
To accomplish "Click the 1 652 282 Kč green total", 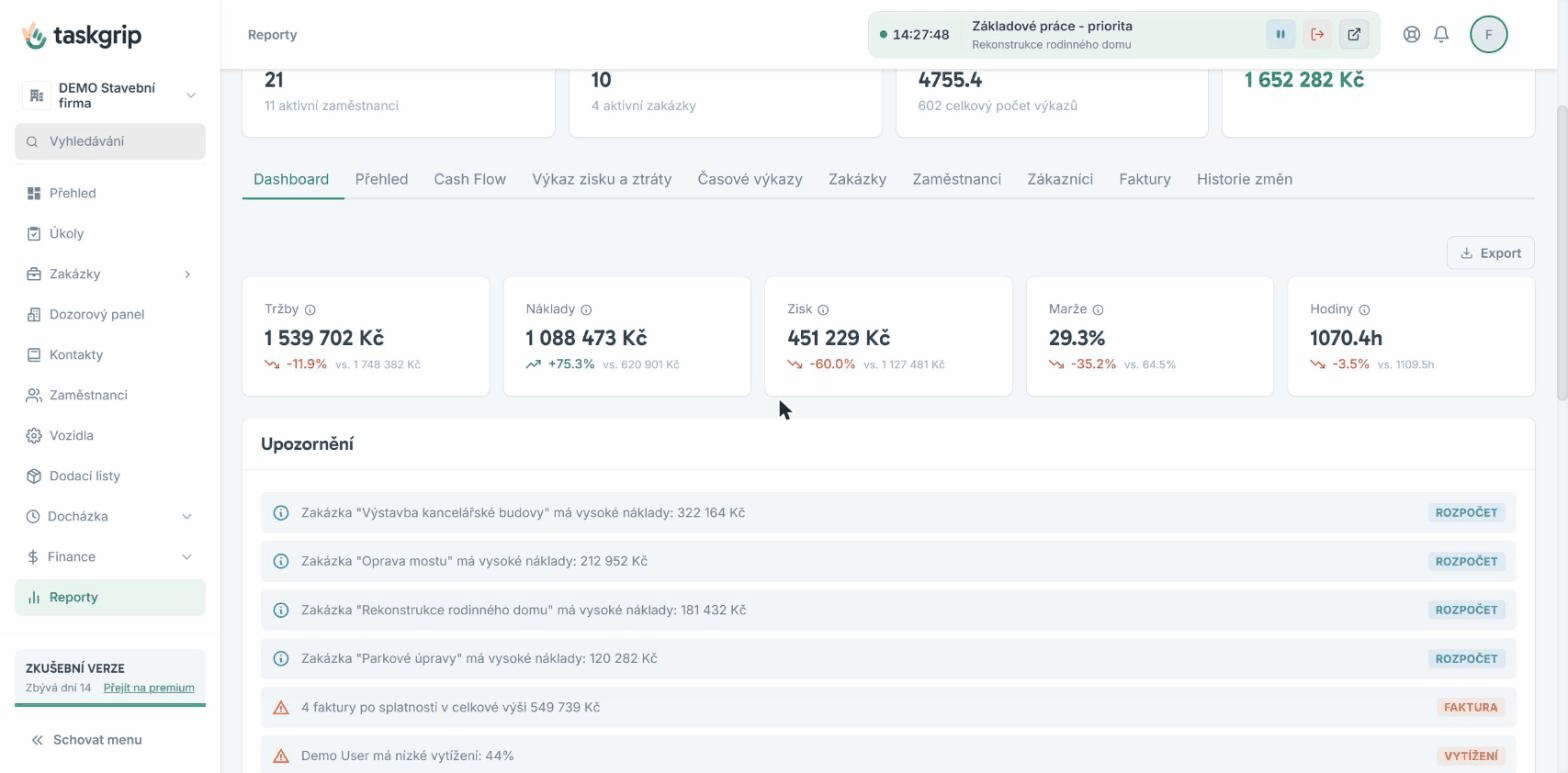I will (1303, 80).
